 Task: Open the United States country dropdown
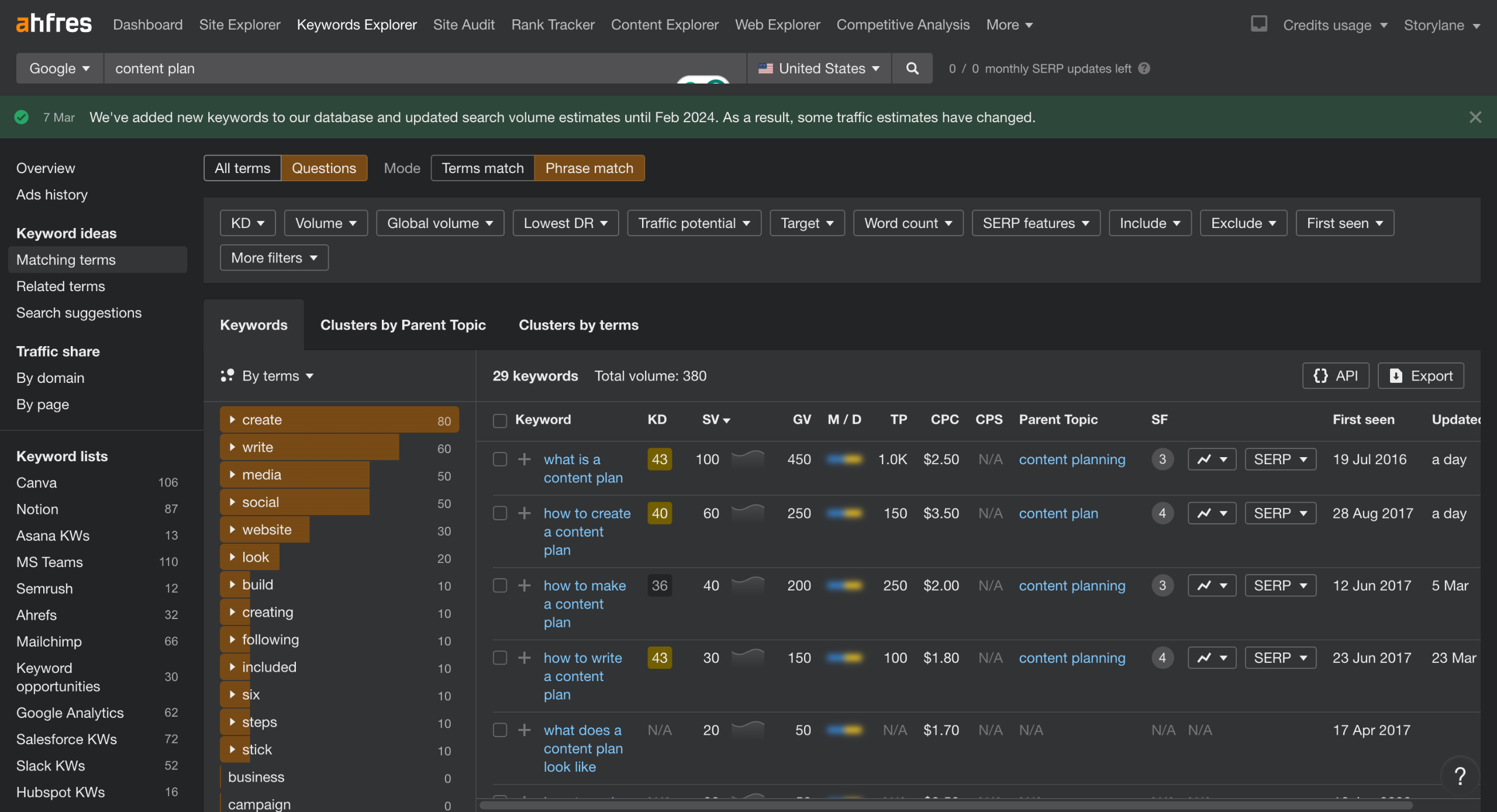click(x=819, y=68)
